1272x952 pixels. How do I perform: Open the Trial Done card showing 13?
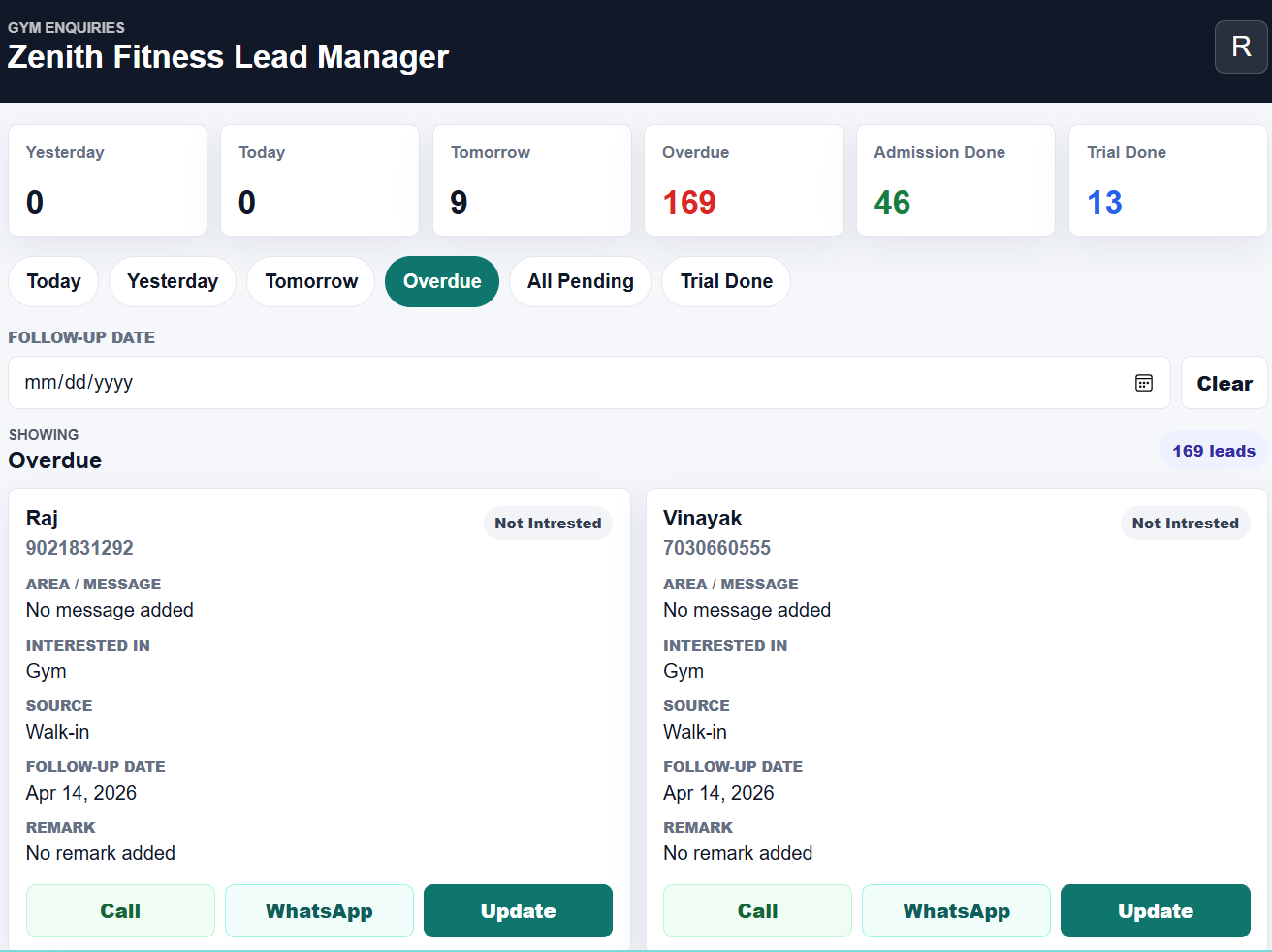click(1168, 180)
